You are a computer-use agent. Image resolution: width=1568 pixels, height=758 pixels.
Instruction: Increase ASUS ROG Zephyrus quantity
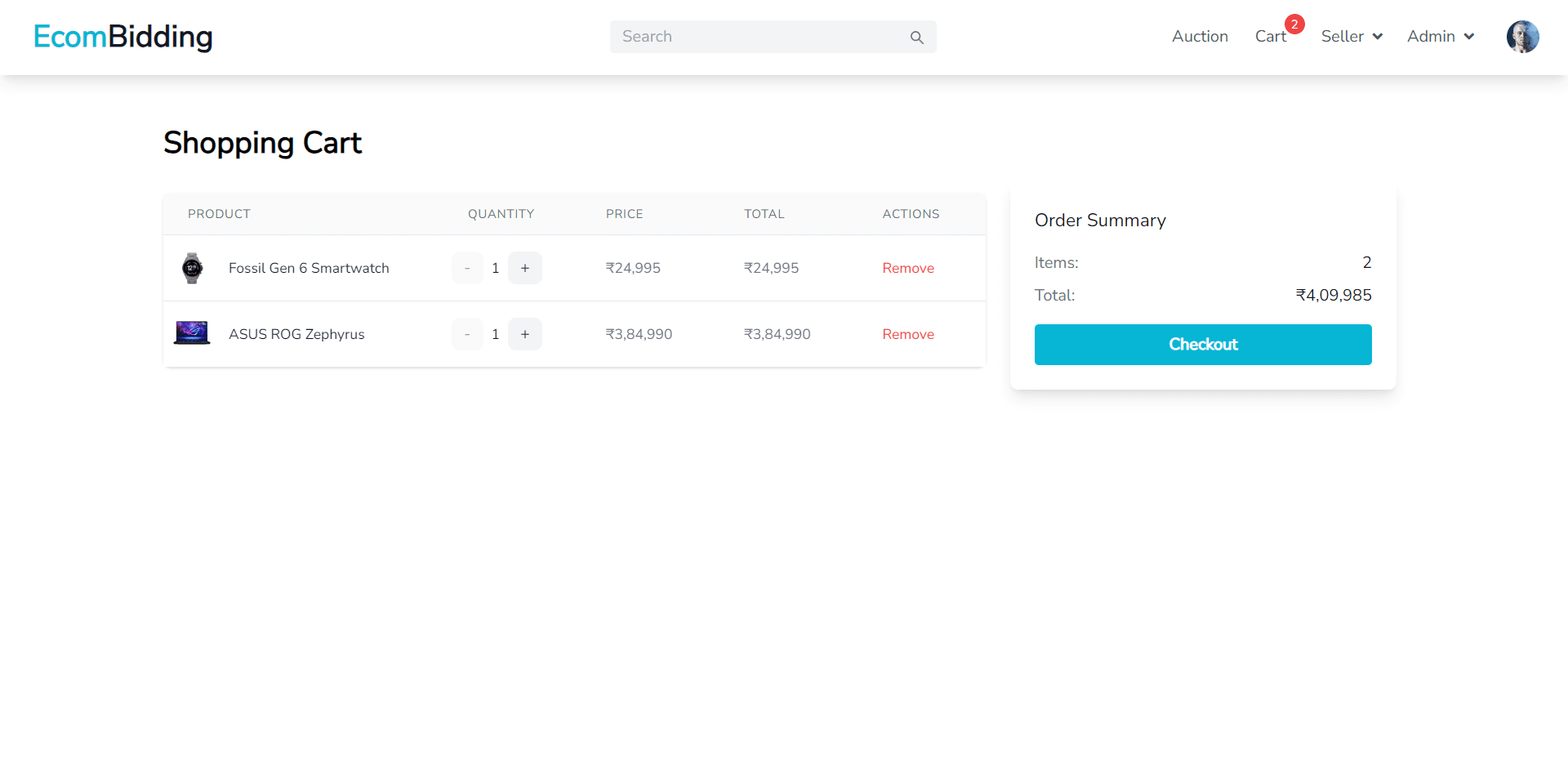(525, 334)
